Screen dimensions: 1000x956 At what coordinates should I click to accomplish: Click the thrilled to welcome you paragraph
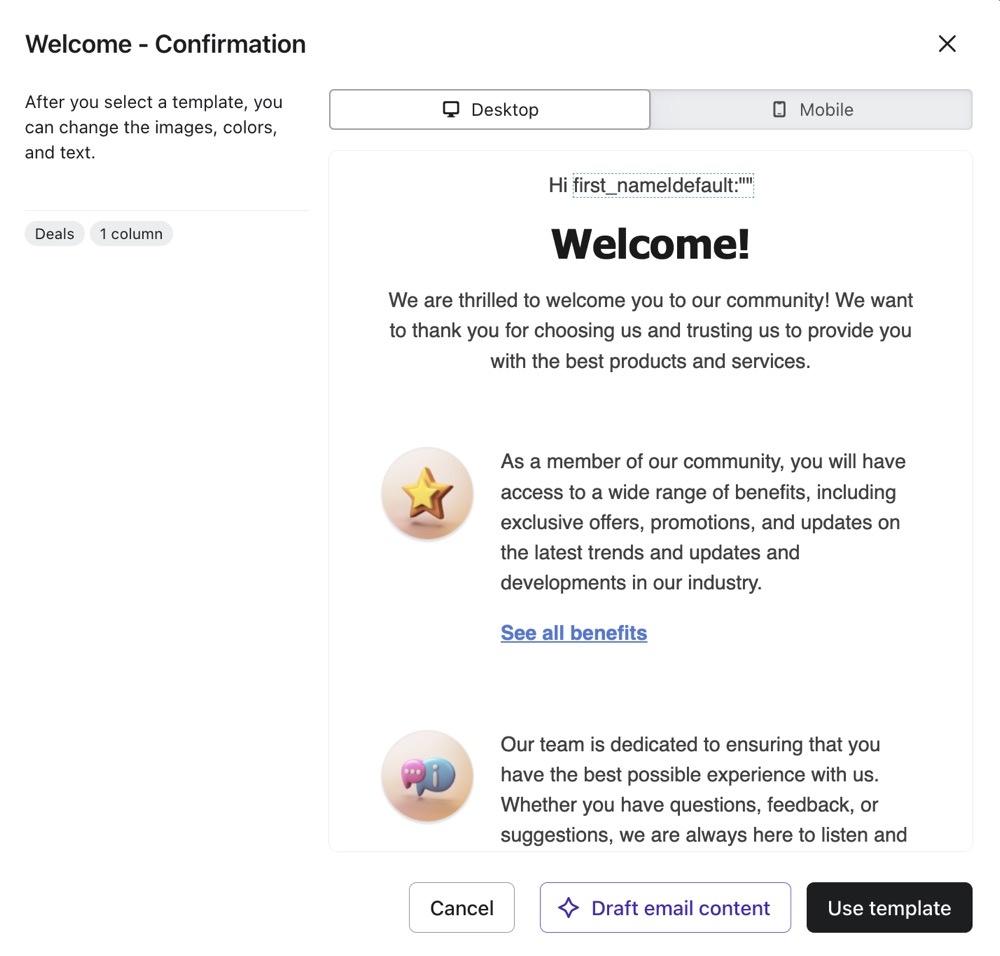pos(650,331)
